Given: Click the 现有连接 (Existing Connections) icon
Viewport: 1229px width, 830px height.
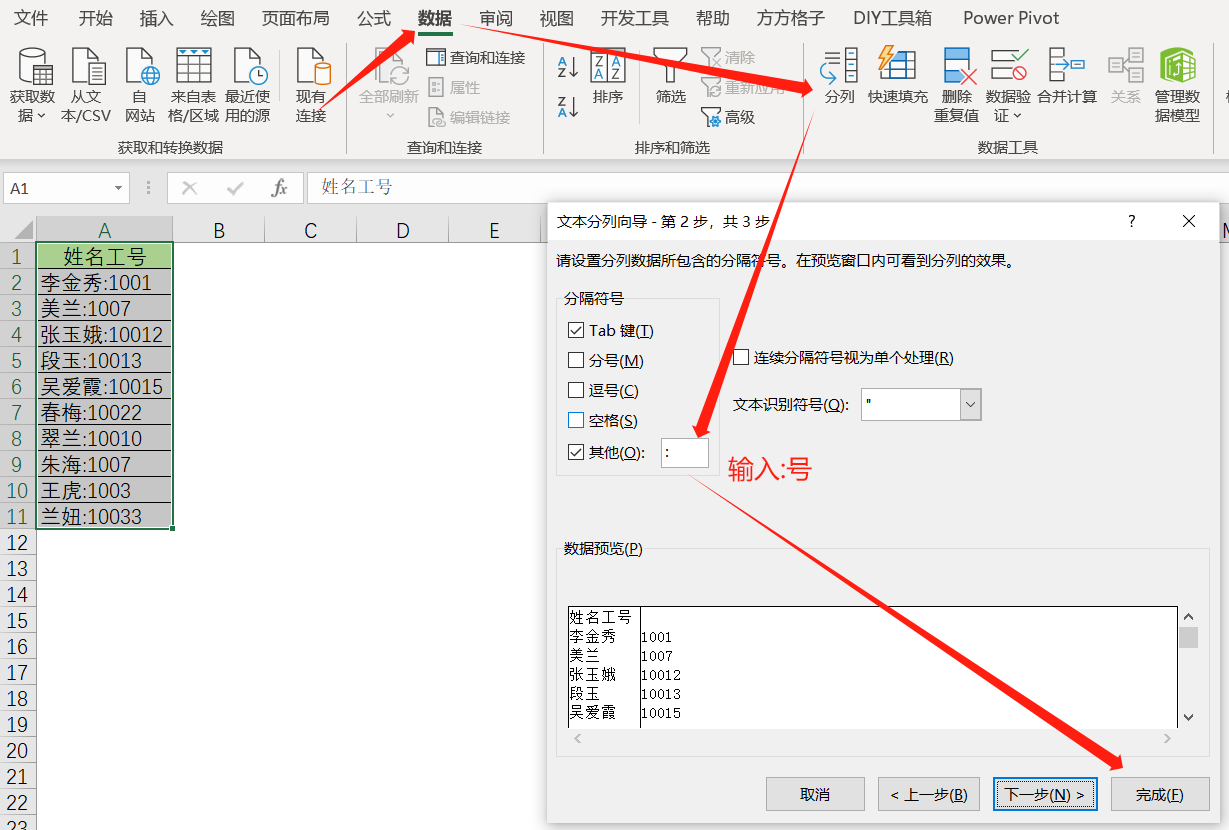Looking at the screenshot, I should point(311,67).
